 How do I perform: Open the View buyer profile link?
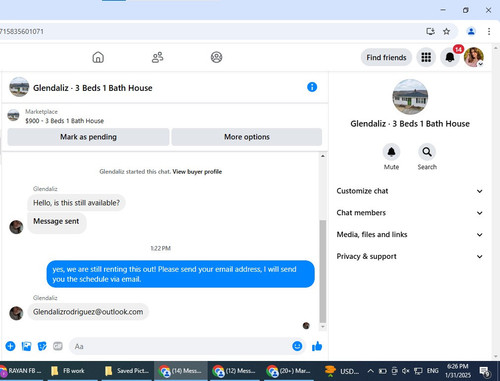197,172
